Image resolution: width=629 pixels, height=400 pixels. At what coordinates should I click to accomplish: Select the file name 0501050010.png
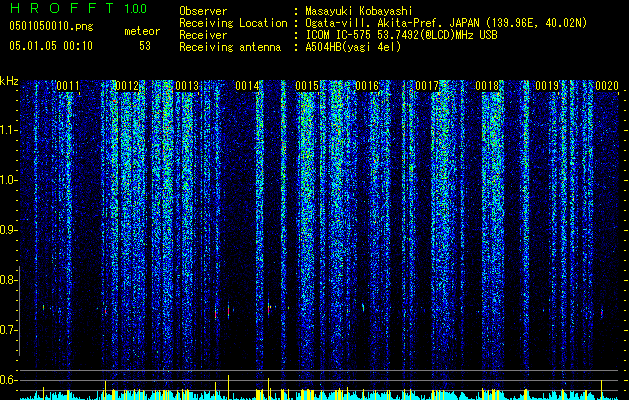coord(51,27)
